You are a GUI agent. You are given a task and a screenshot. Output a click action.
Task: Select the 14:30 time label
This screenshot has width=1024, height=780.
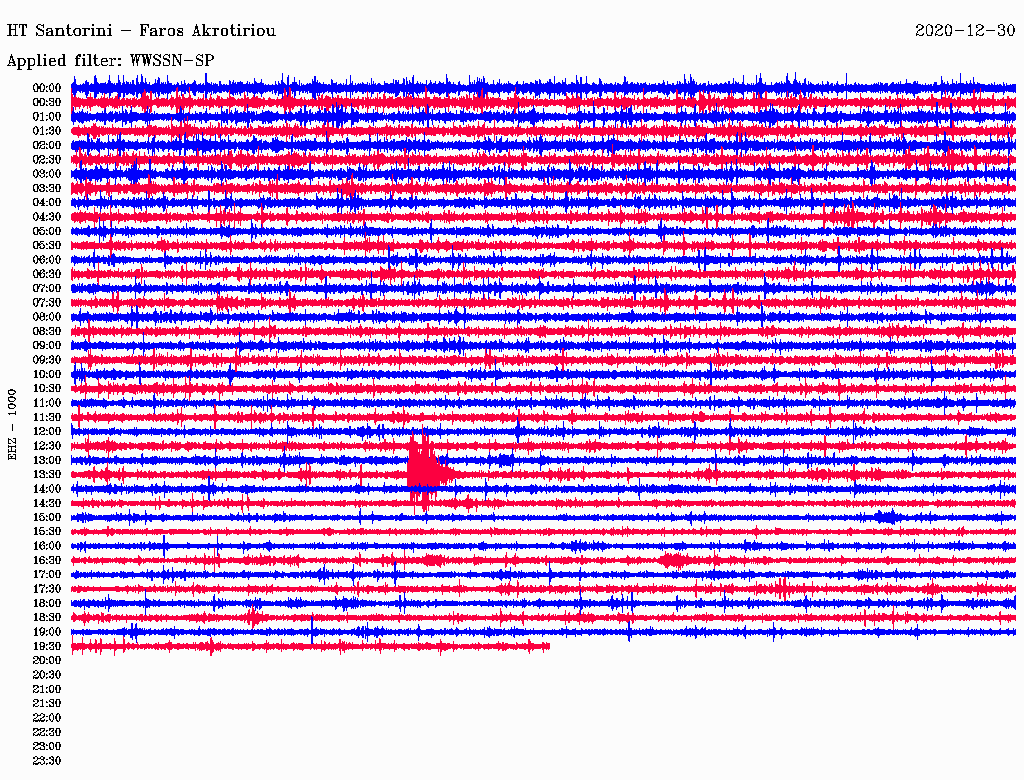(46, 503)
